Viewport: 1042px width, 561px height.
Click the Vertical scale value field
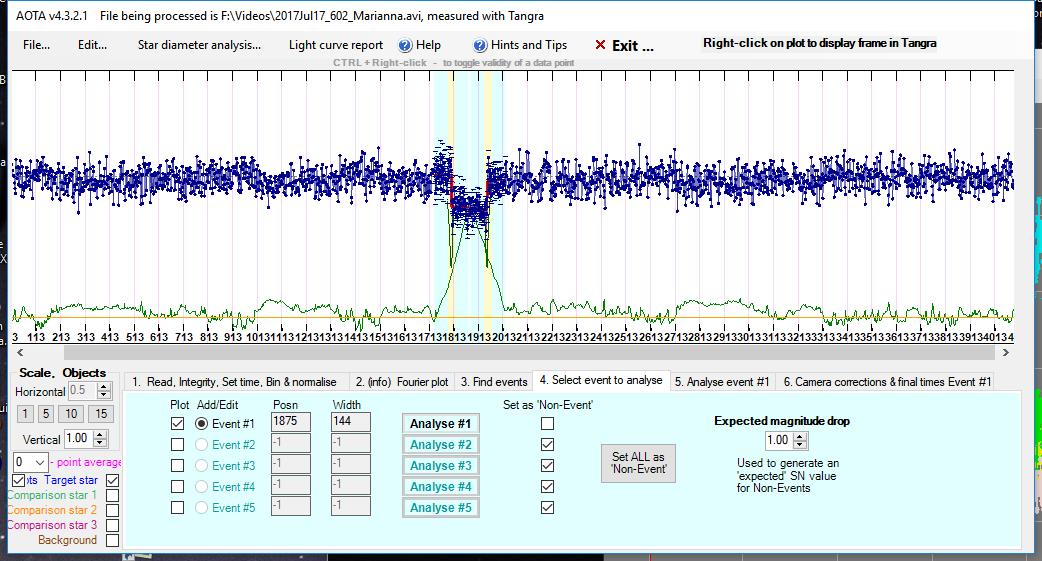pos(78,439)
